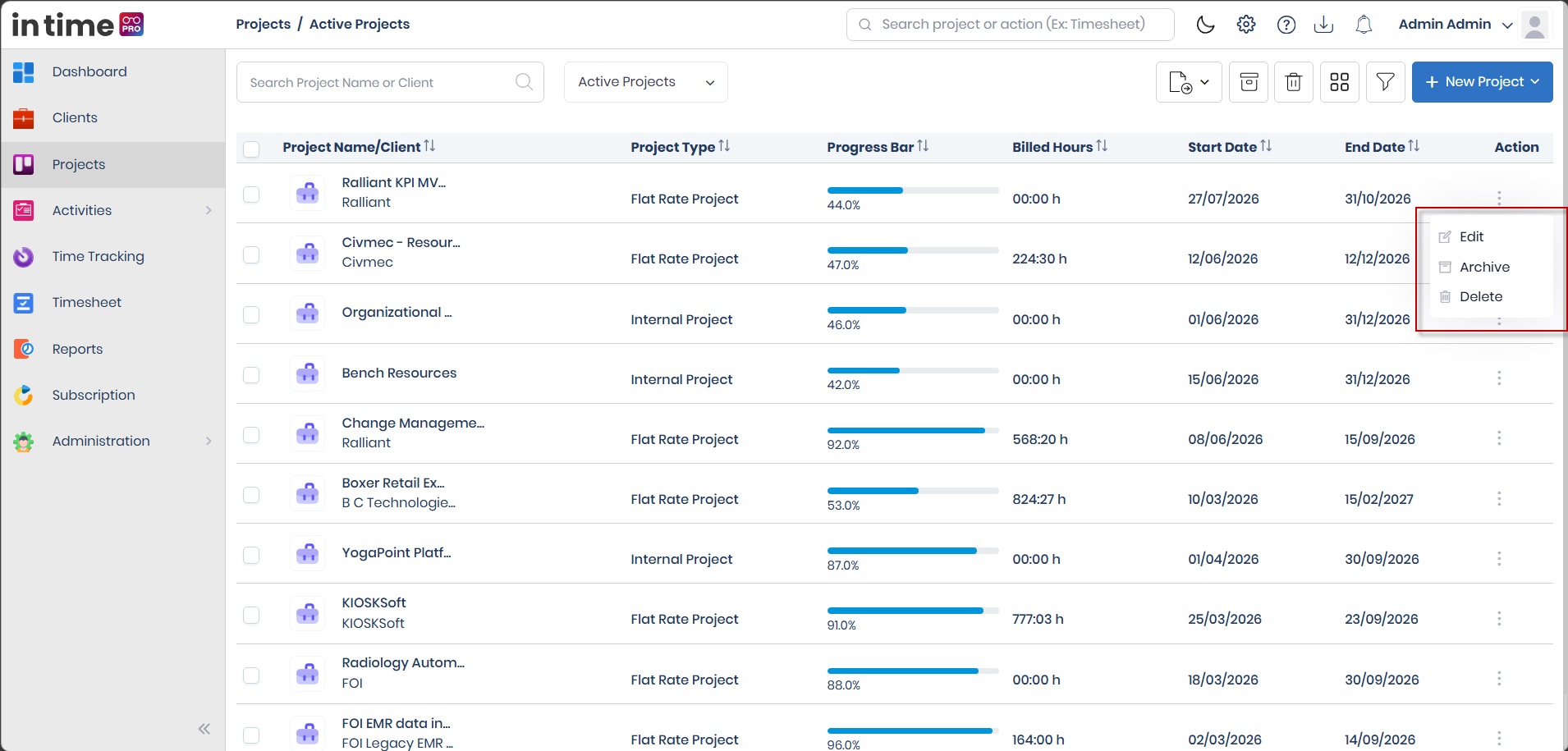Viewport: 1568px width, 751px height.
Task: Select the KIOSKSoft row checkbox
Action: pyautogui.click(x=251, y=616)
